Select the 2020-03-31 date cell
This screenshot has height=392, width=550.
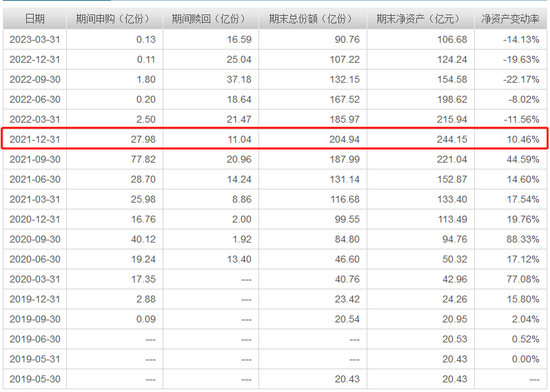(35, 279)
